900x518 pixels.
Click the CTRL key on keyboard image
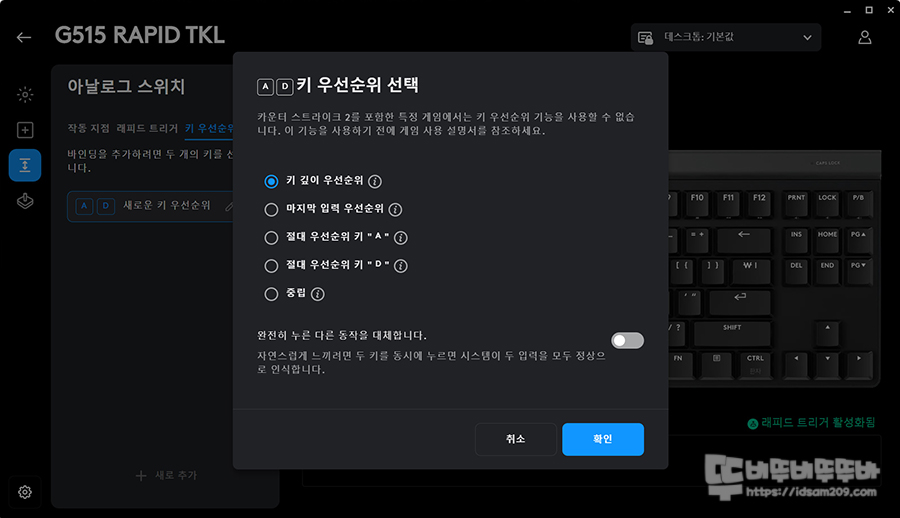[755, 365]
